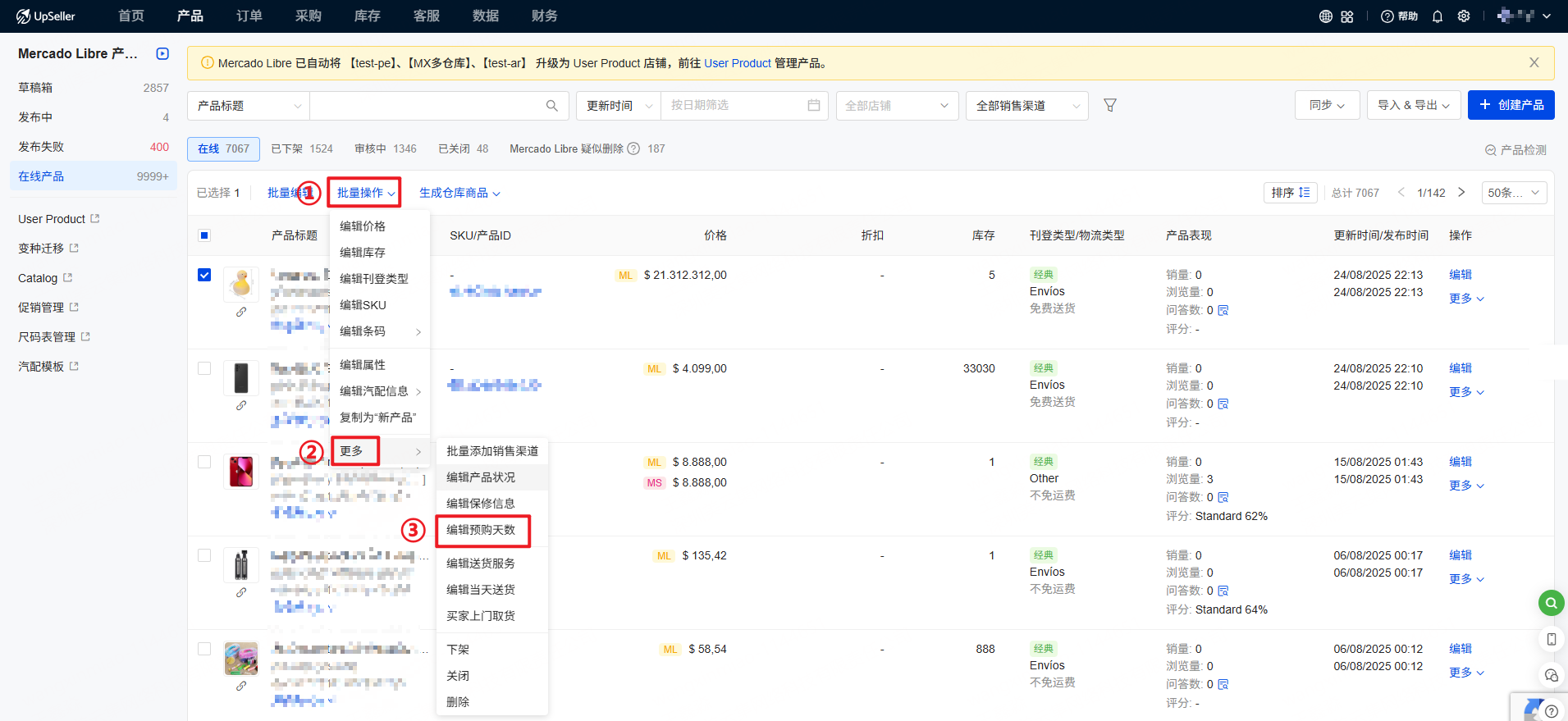Go to next page arrow
Image resolution: width=1568 pixels, height=721 pixels.
tap(1461, 193)
